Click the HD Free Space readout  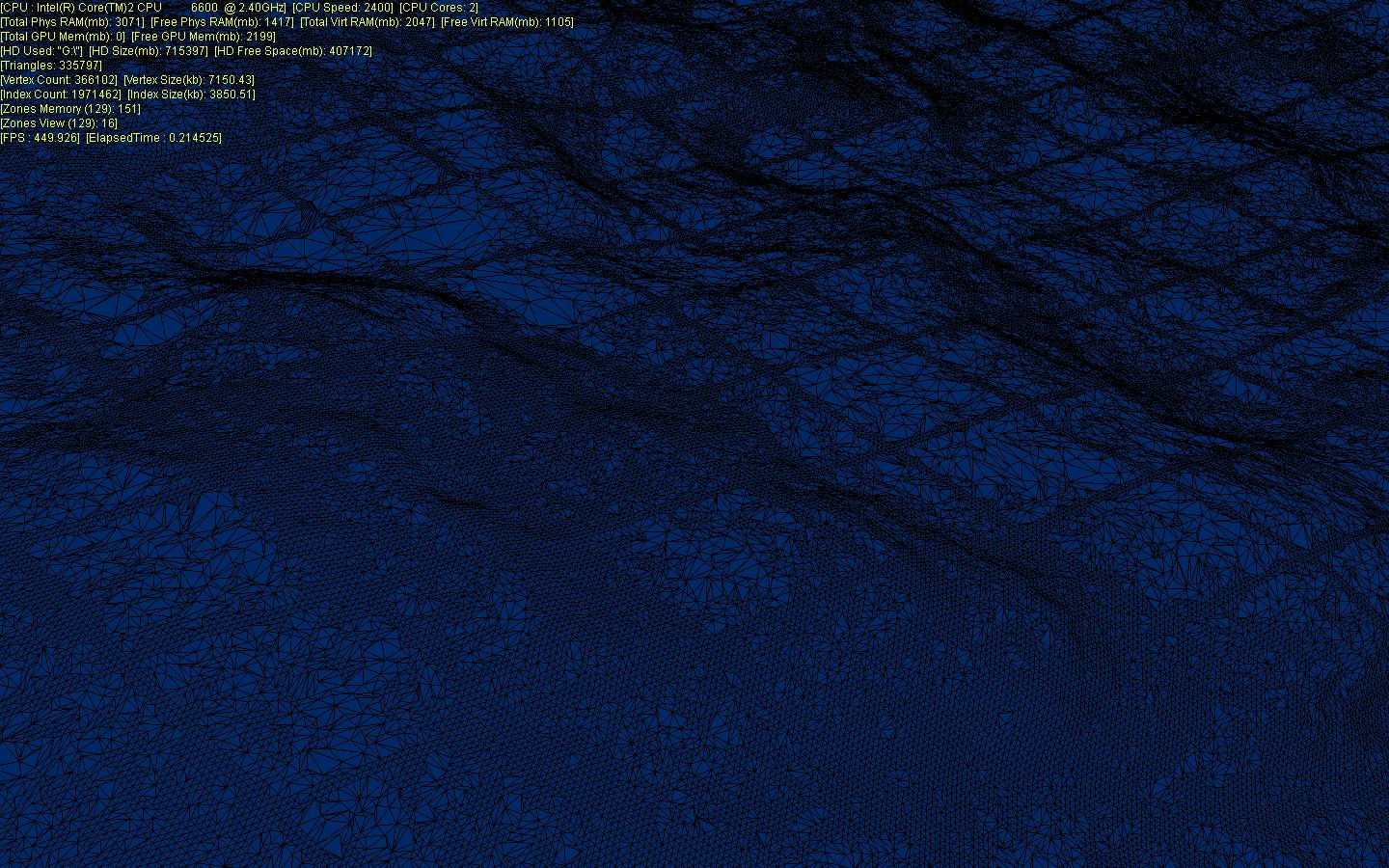point(293,51)
